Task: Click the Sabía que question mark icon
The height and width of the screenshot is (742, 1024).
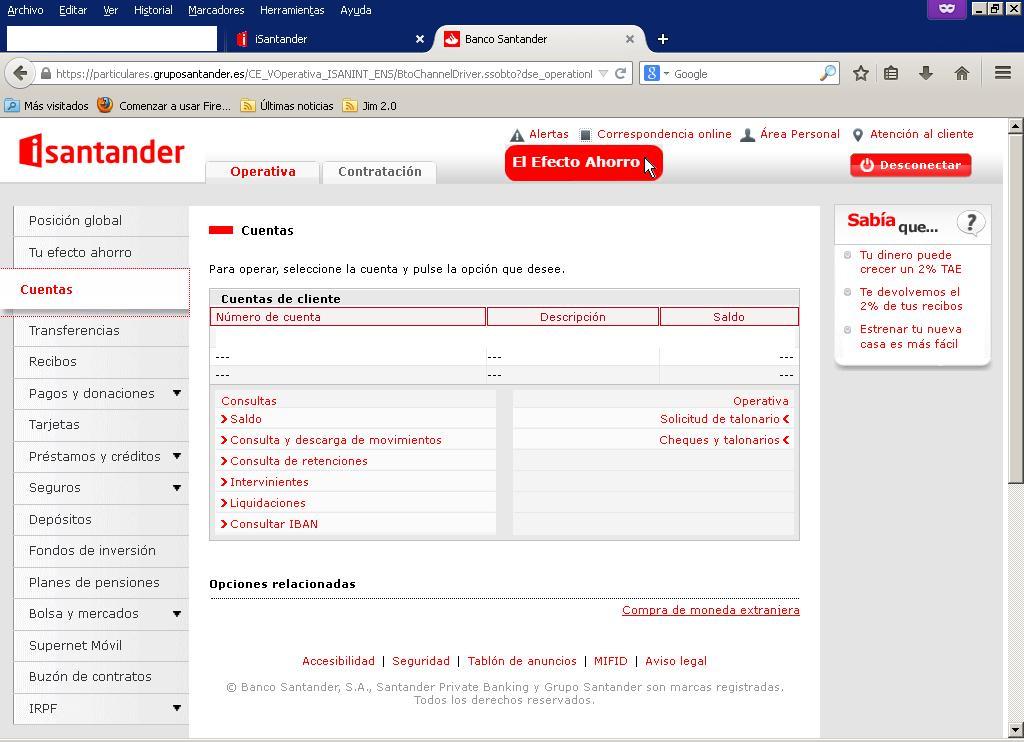Action: (971, 223)
